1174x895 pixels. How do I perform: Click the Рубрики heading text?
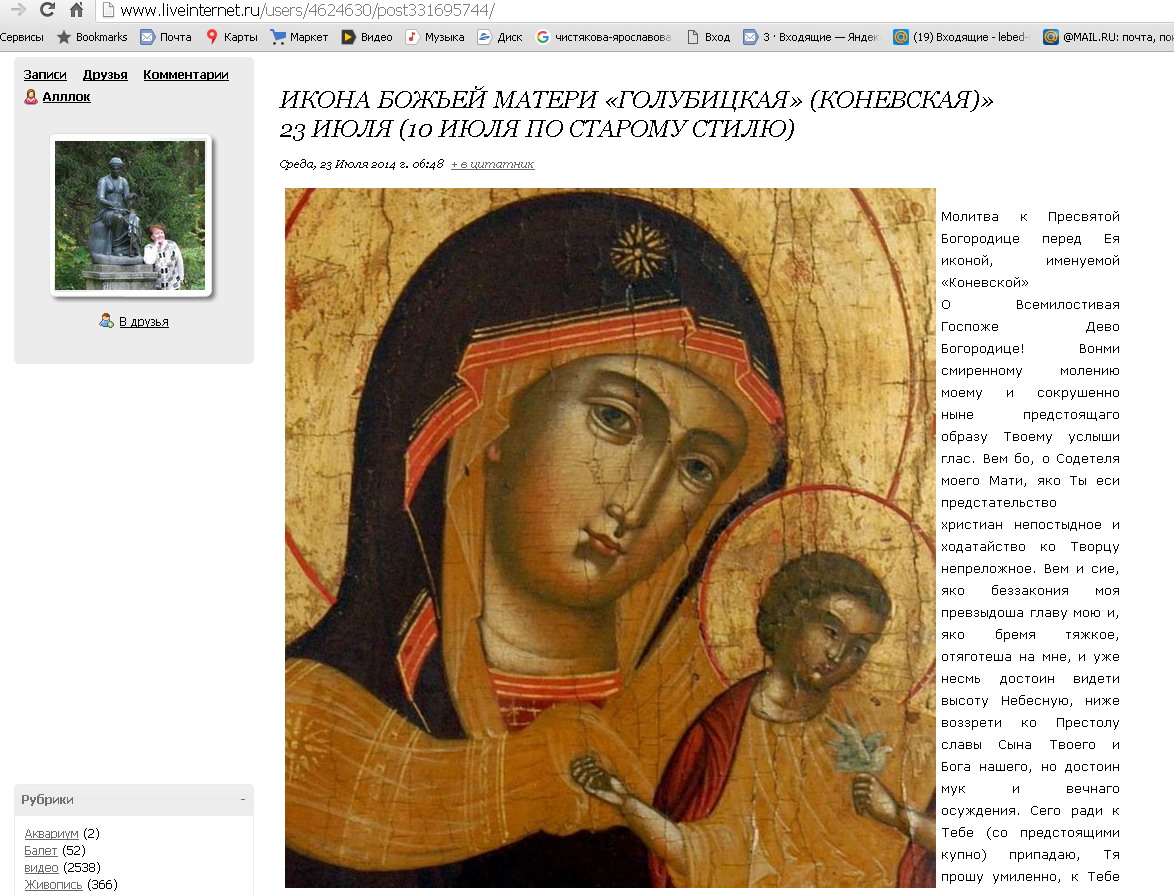click(47, 799)
